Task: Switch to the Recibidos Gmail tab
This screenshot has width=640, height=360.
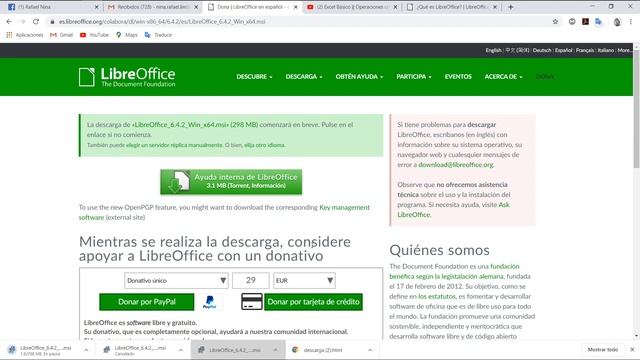Action: pyautogui.click(x=151, y=7)
